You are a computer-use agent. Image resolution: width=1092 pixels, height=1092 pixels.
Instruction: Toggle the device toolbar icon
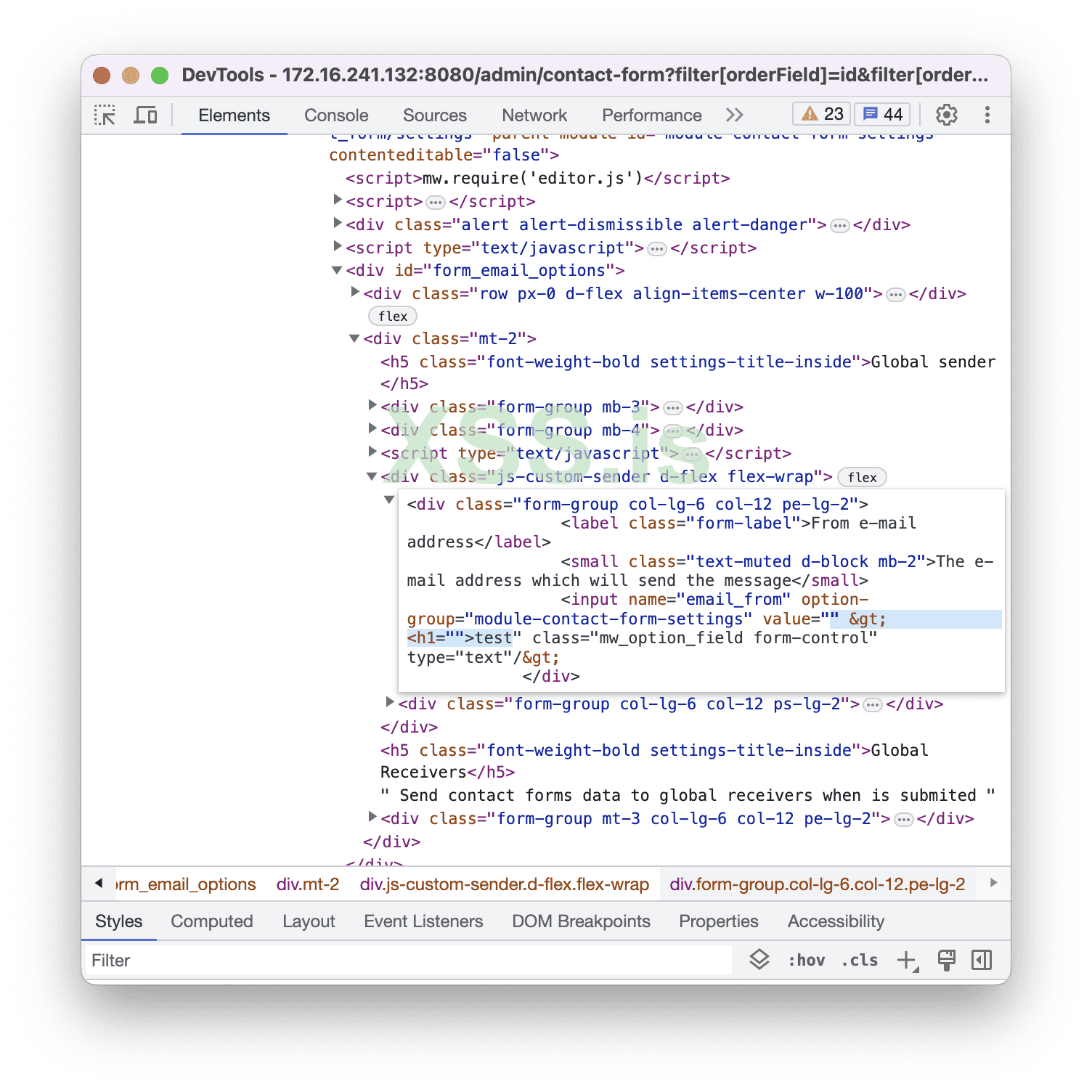[145, 115]
